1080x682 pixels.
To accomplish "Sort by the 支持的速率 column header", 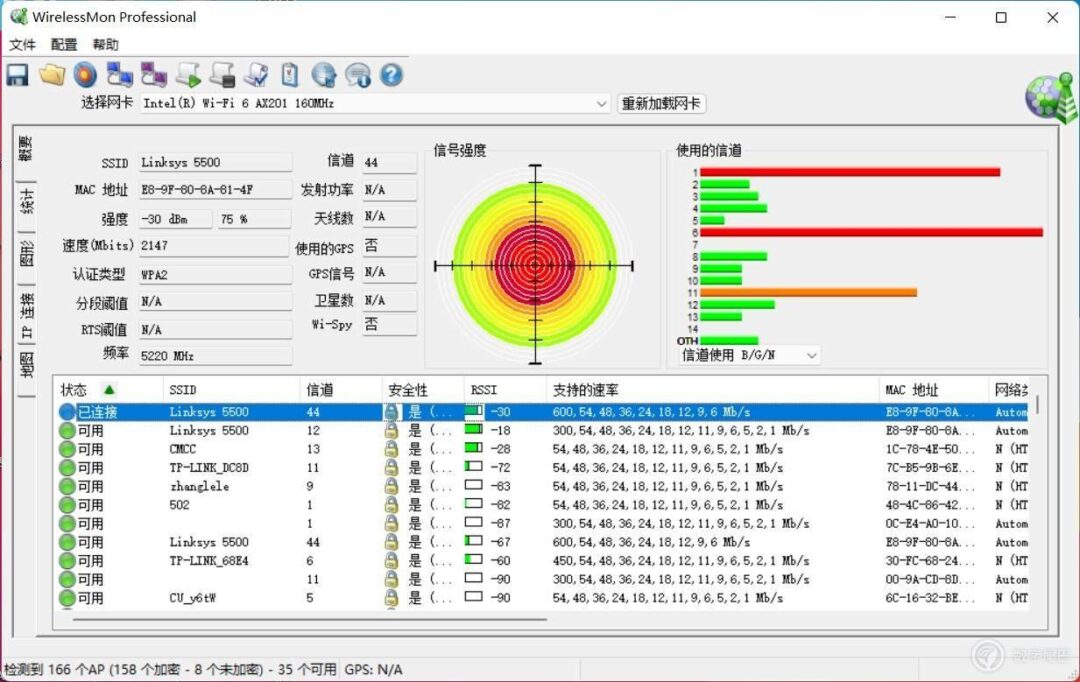I will pos(713,390).
